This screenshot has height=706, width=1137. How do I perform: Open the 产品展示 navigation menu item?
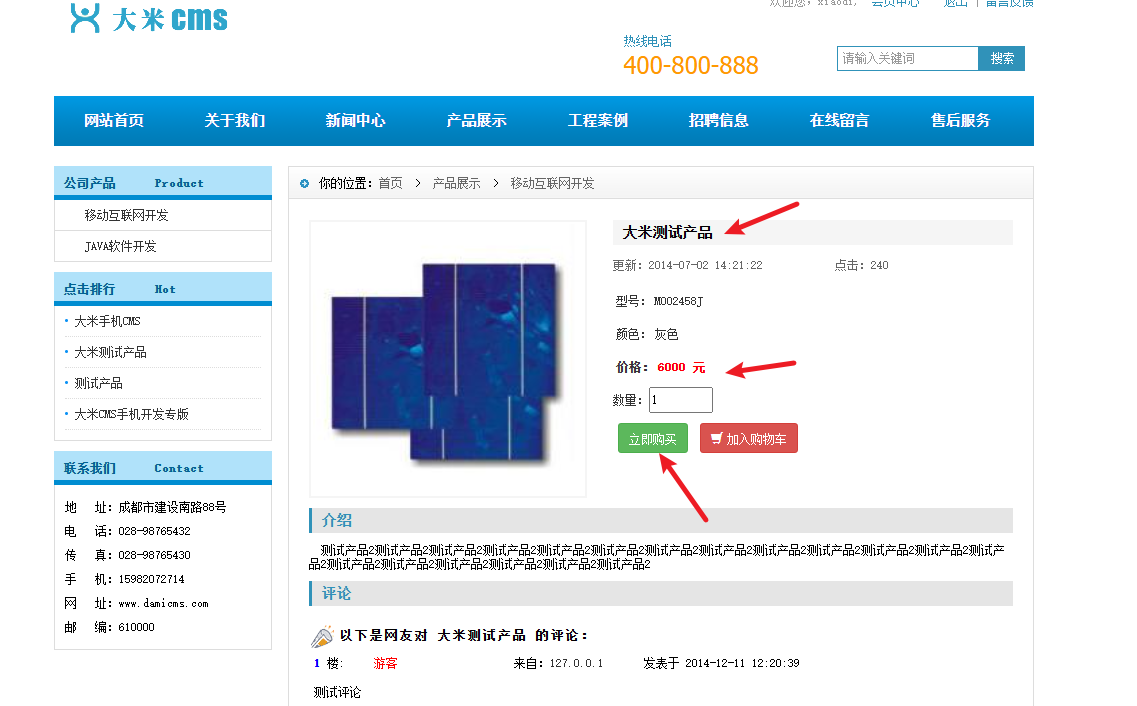[x=476, y=121]
